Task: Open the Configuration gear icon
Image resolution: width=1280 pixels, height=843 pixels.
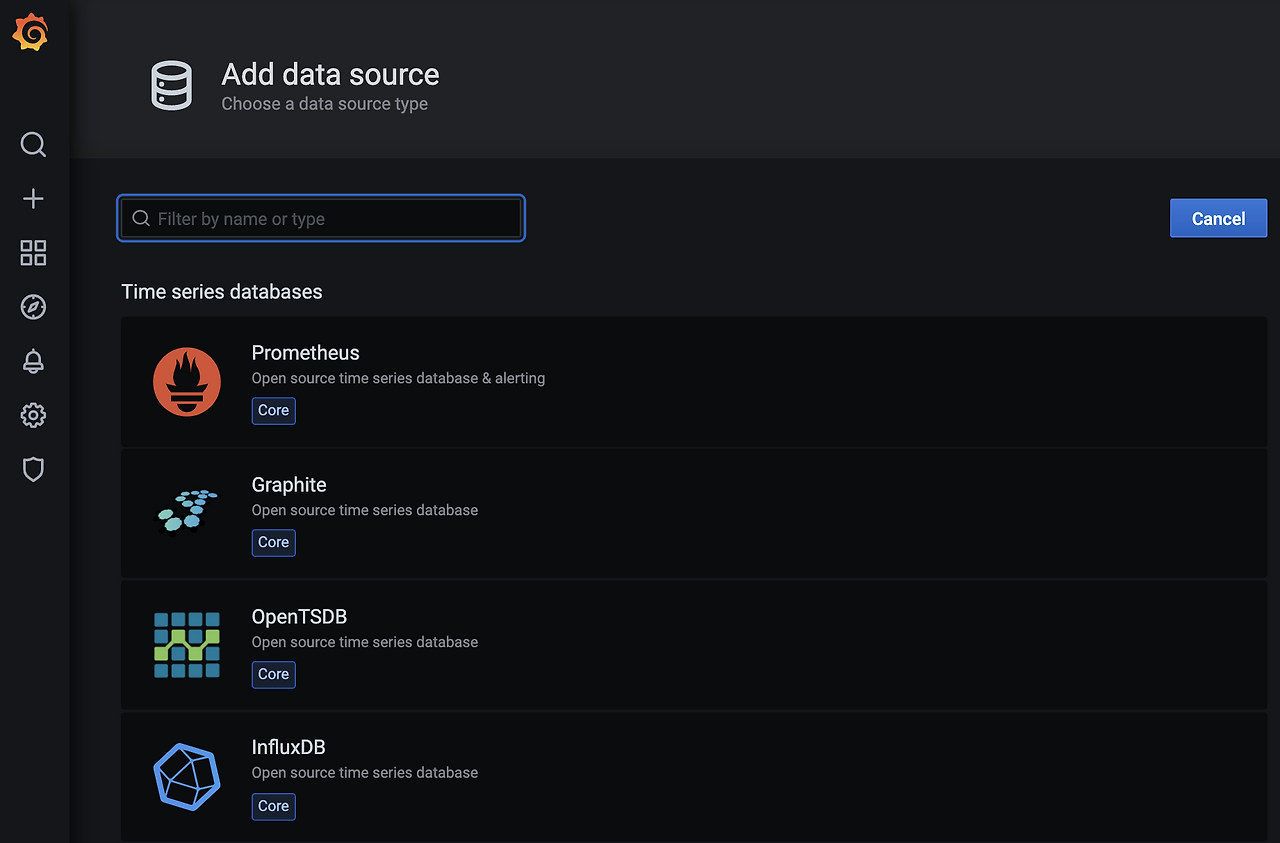Action: [33, 415]
